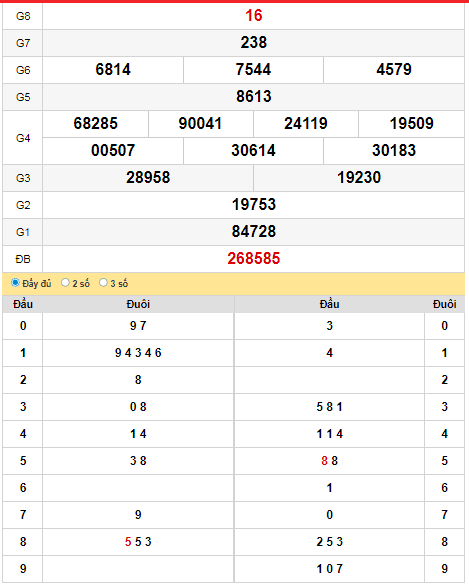Click the G1 result 84728
This screenshot has height=585, width=469.
click(254, 231)
